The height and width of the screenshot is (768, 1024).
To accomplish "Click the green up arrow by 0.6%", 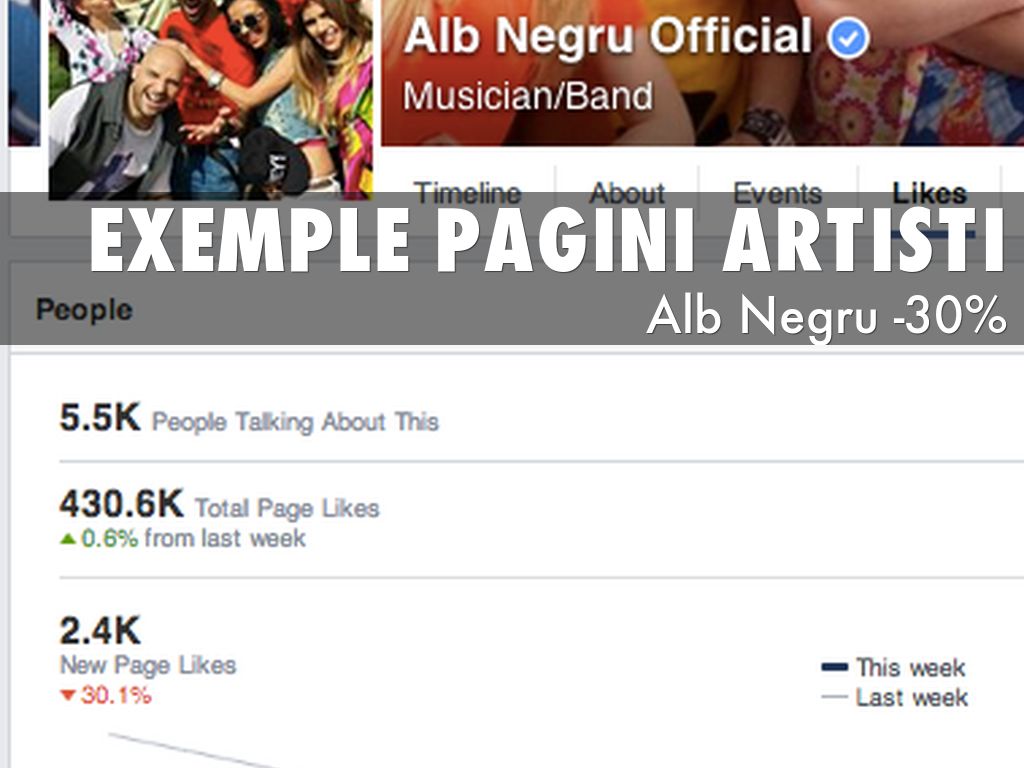I will 68,539.
